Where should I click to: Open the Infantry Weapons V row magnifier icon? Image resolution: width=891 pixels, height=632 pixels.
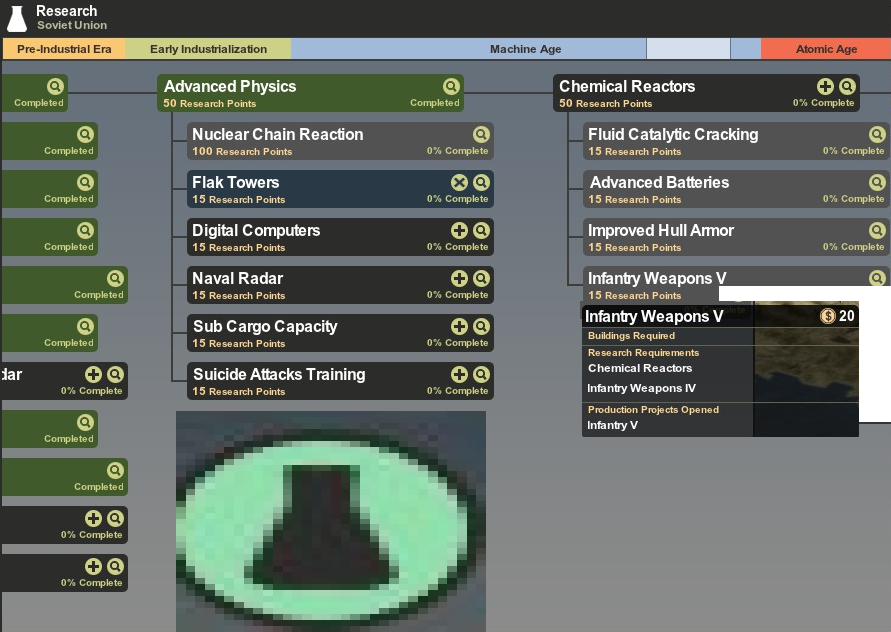(x=877, y=278)
